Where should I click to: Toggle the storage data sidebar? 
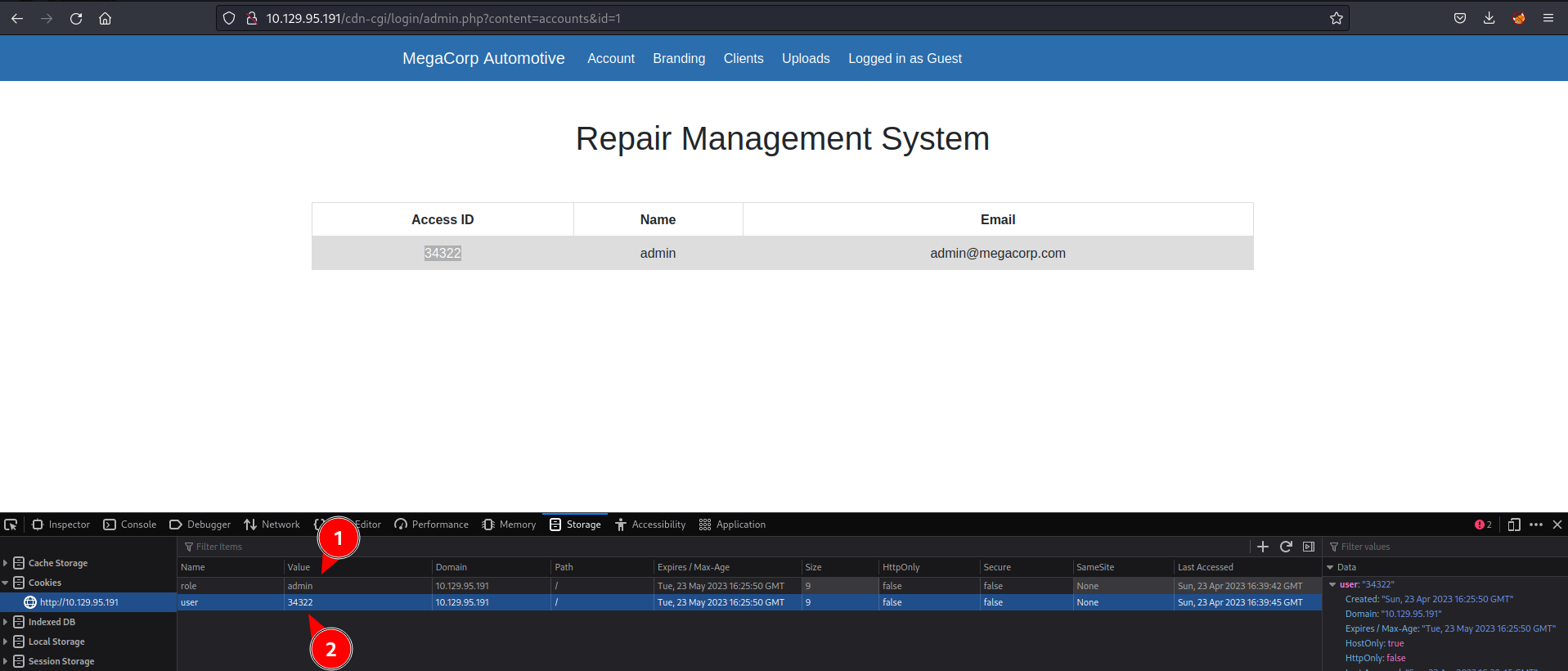coord(1309,547)
